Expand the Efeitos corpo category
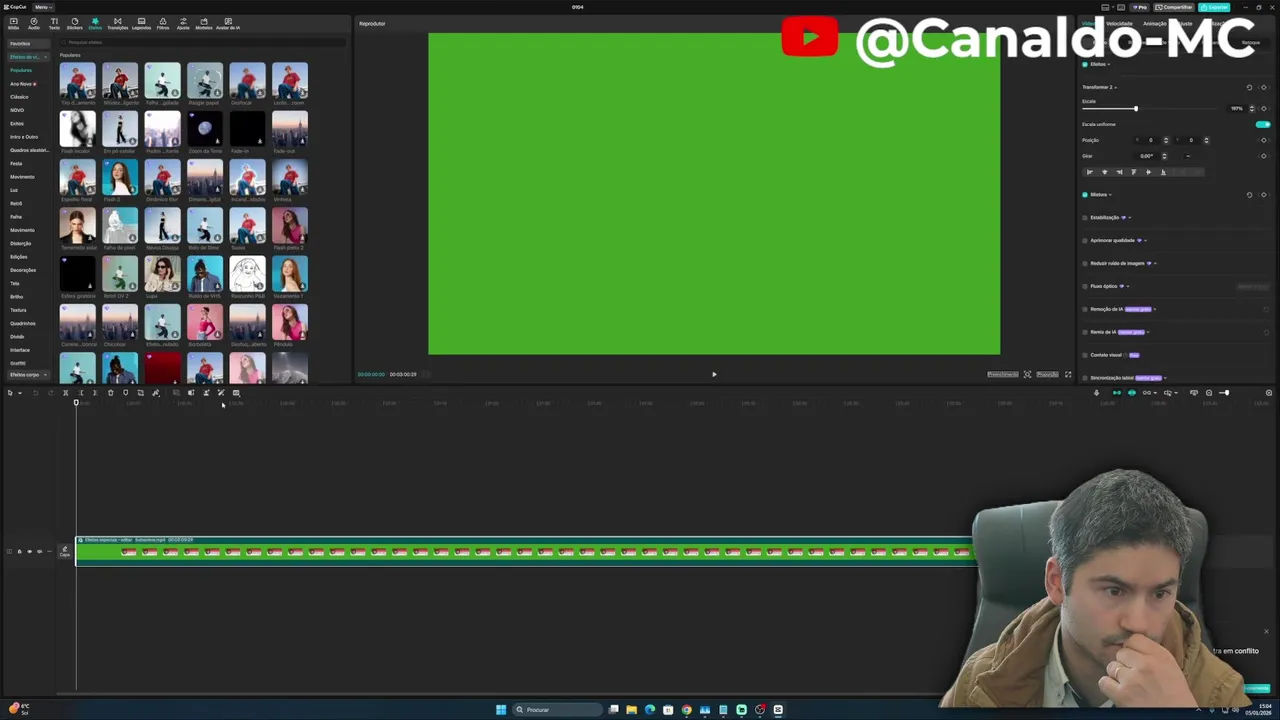Image resolution: width=1280 pixels, height=720 pixels. click(27, 375)
